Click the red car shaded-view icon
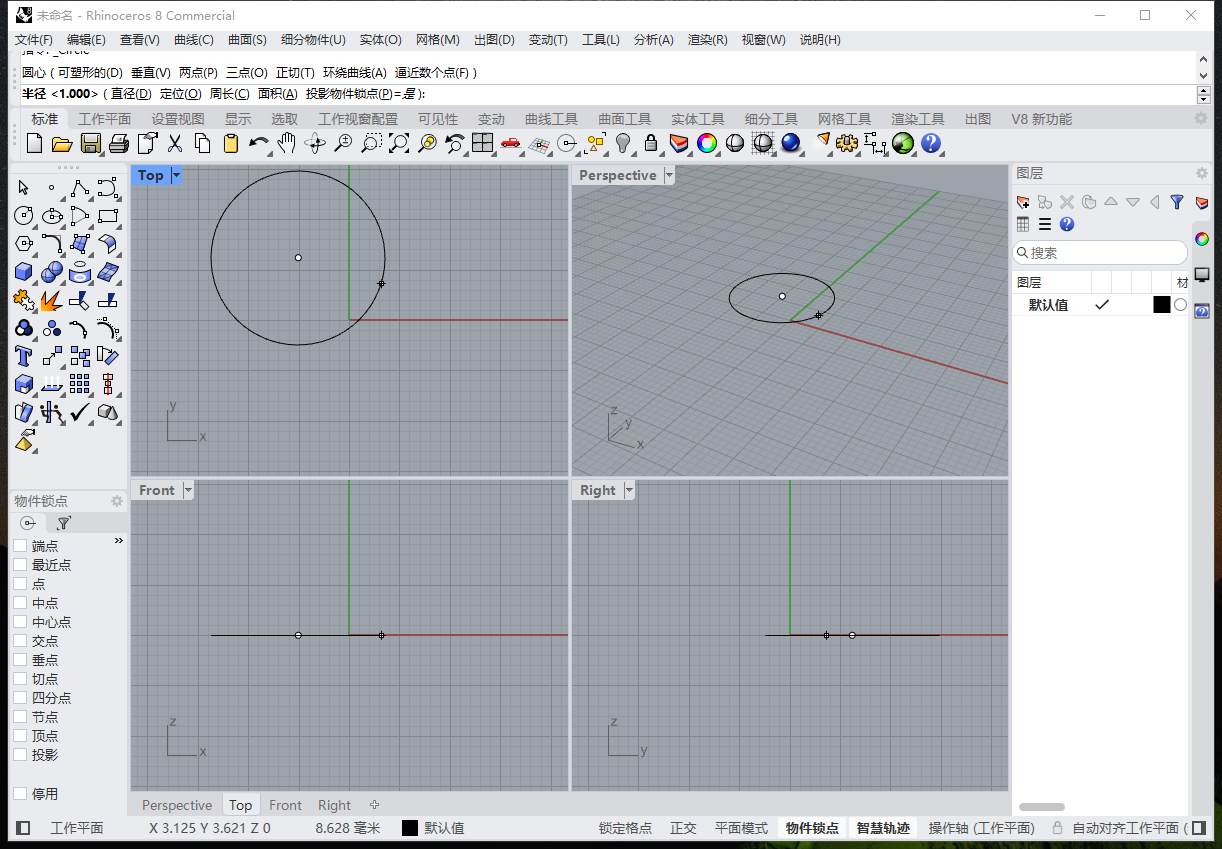The width and height of the screenshot is (1222, 849). coord(511,143)
